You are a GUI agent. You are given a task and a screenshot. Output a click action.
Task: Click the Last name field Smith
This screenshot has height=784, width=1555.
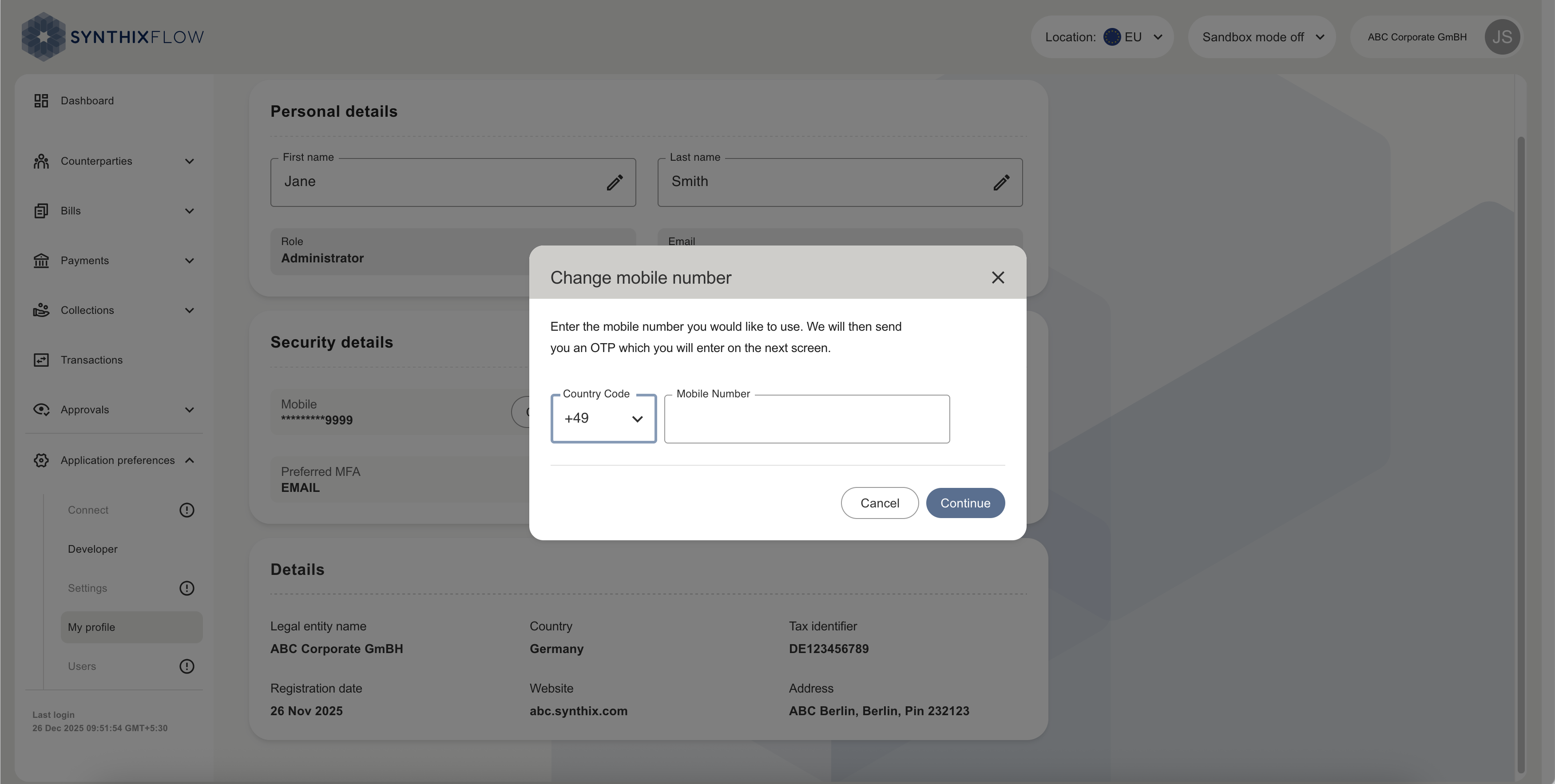pos(840,182)
